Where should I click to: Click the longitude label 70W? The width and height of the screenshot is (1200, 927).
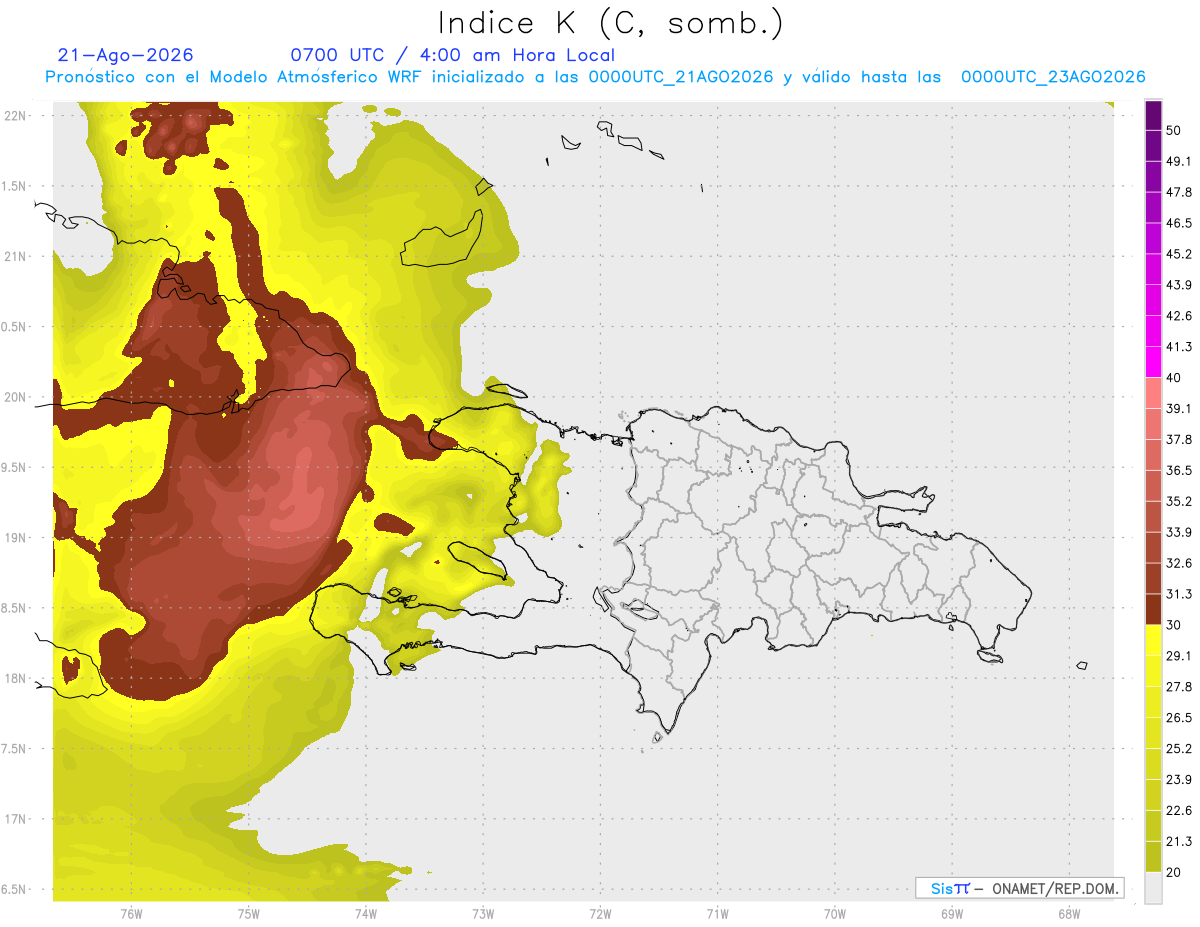(x=834, y=914)
